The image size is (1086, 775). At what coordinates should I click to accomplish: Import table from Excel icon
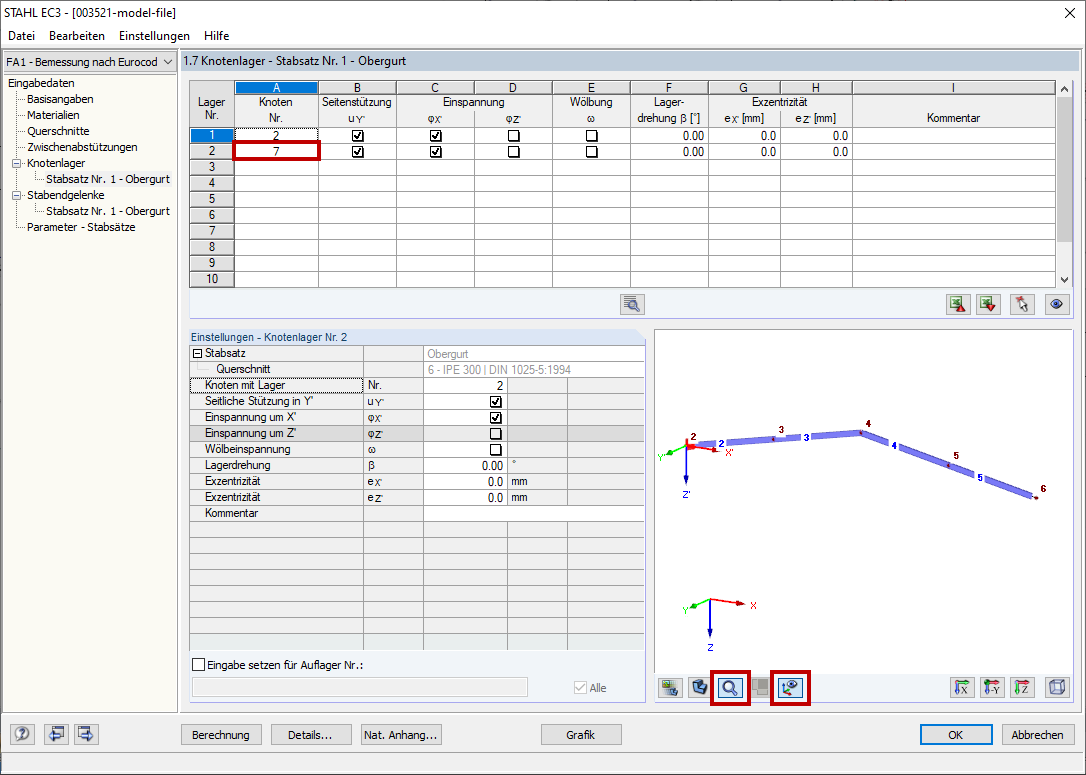pyautogui.click(x=988, y=305)
